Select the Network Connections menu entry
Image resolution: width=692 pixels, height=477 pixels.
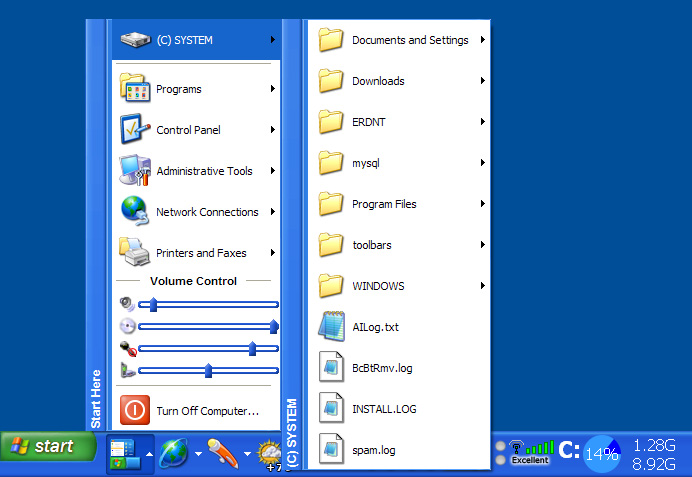point(196,212)
